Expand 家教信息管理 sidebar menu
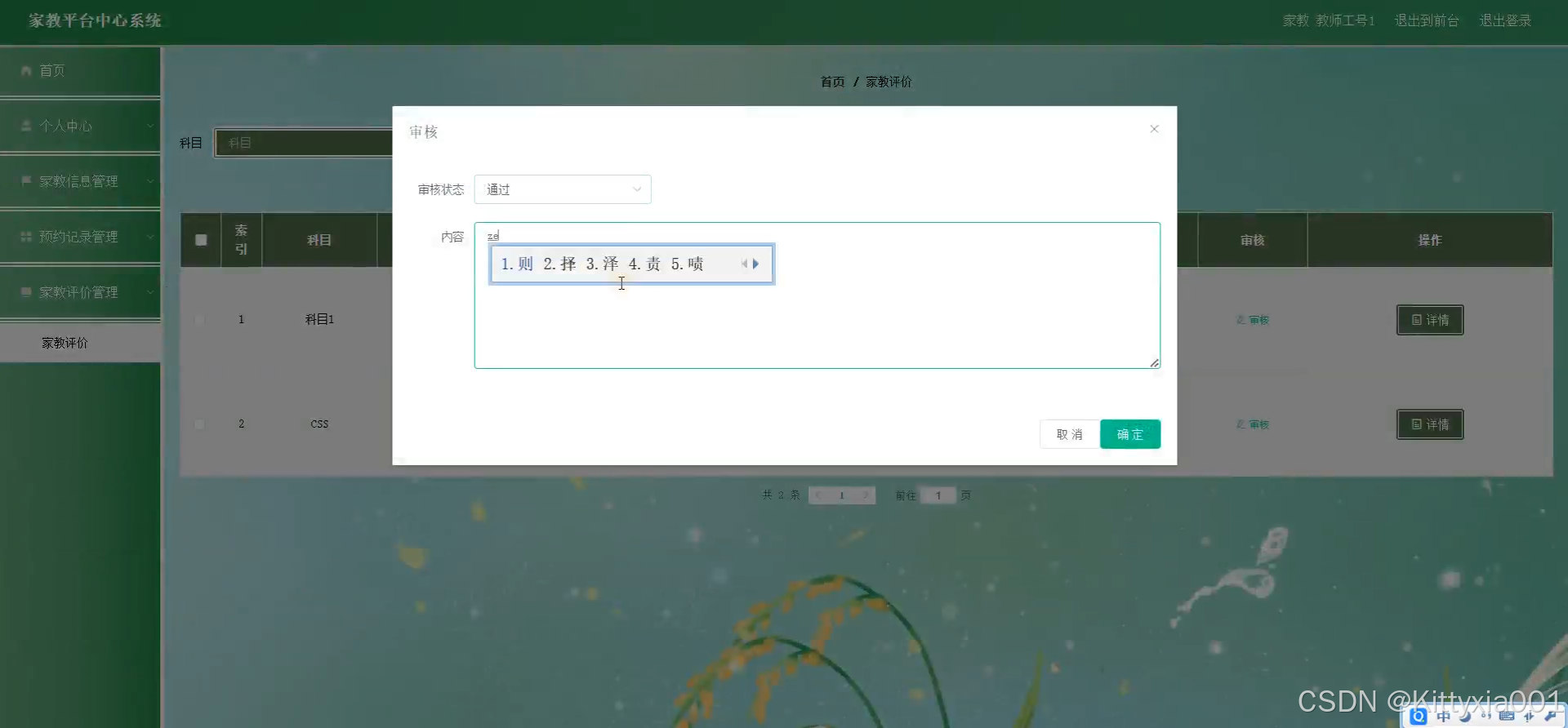Screen dimensions: 1568x728 (x=80, y=181)
